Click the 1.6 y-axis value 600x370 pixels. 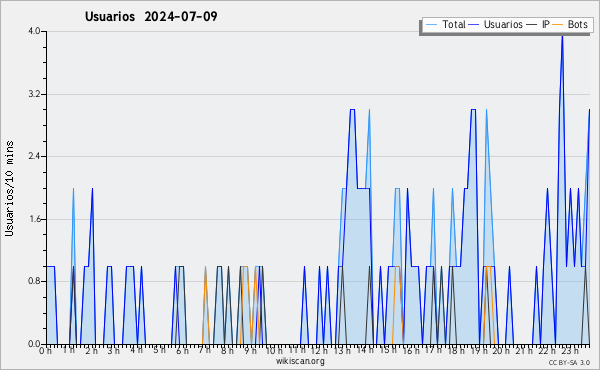[x=34, y=219]
